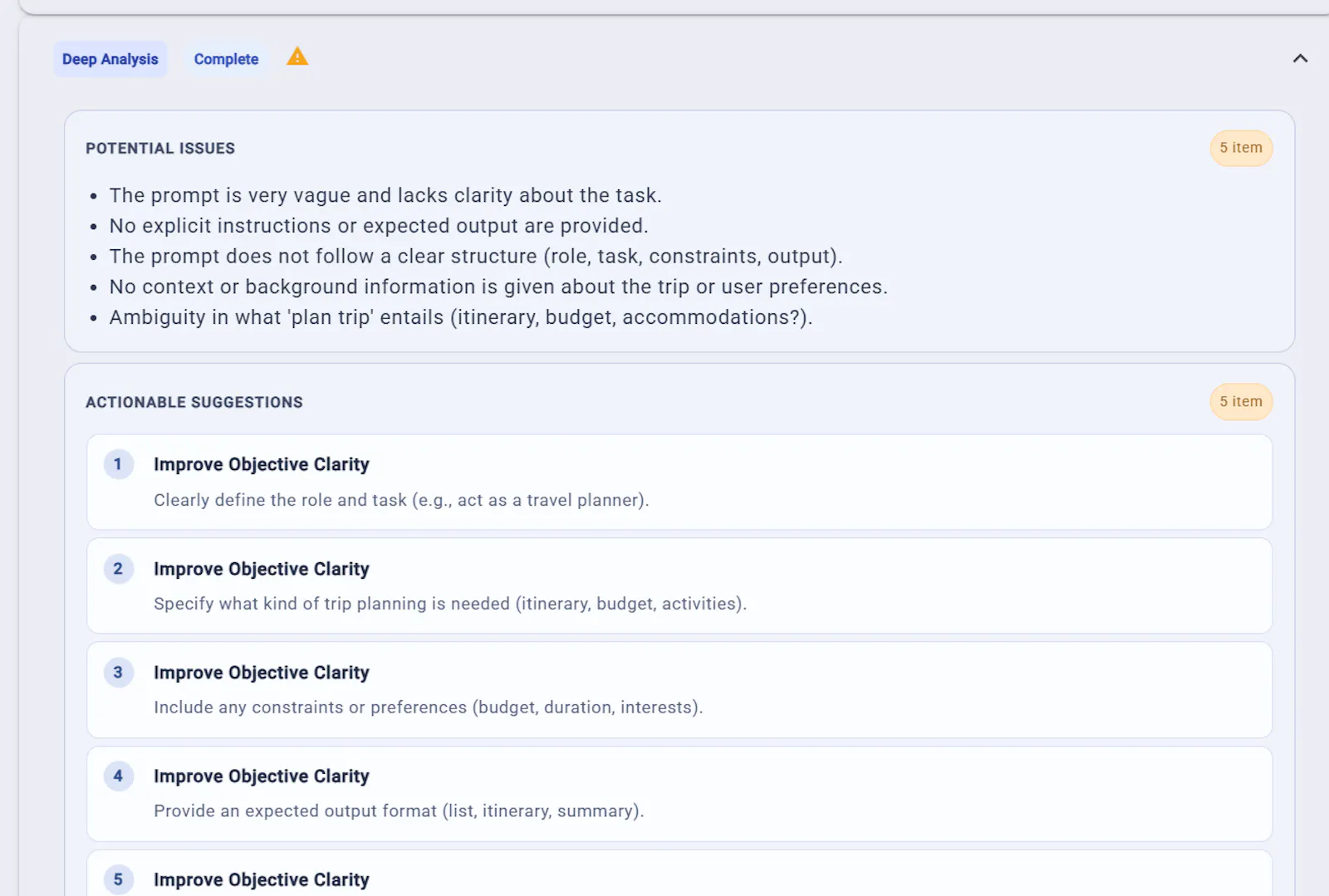Select 'does not follow a clear structure' issue
Viewport: 1329px width, 896px height.
[x=476, y=257]
